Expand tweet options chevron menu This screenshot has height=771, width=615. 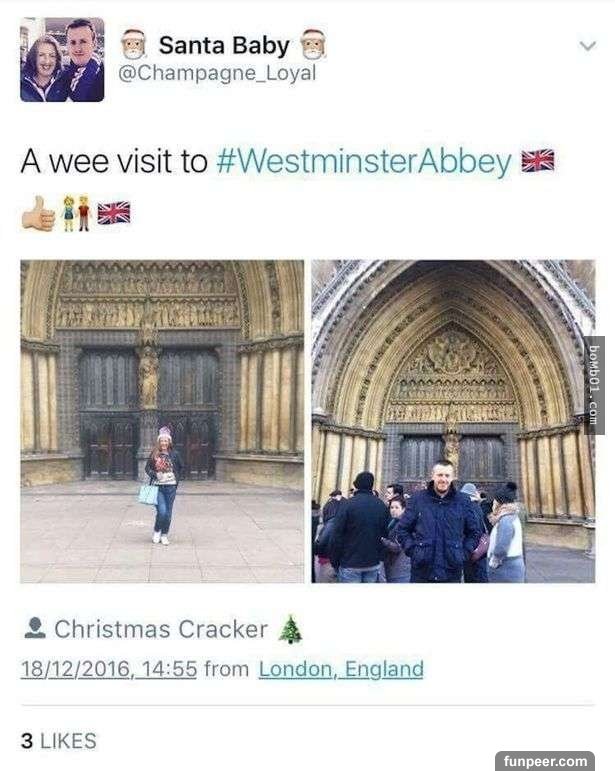pos(588,46)
